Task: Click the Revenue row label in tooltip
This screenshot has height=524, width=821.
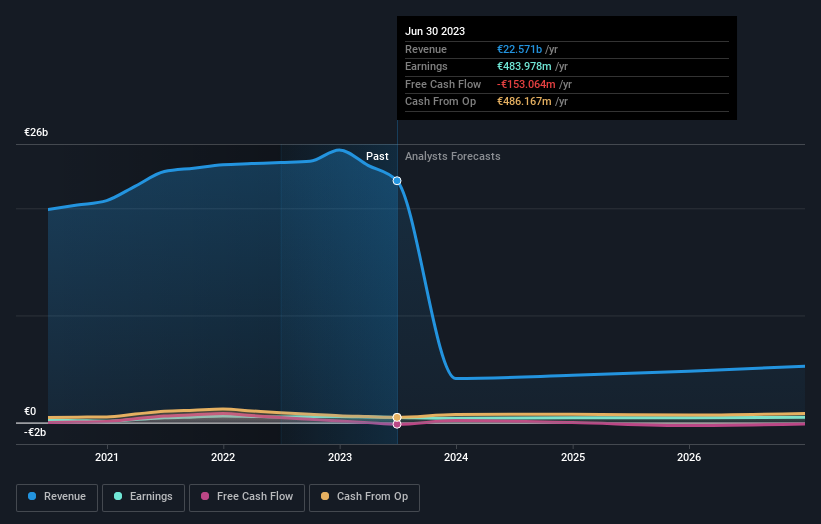Action: pos(426,49)
